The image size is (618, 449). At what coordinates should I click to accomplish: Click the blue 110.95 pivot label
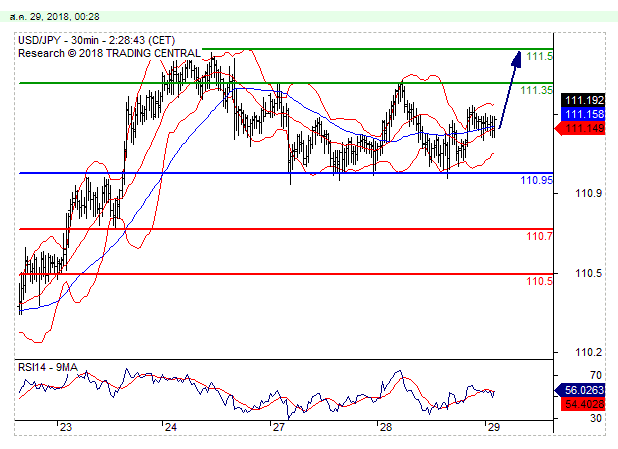[x=536, y=180]
